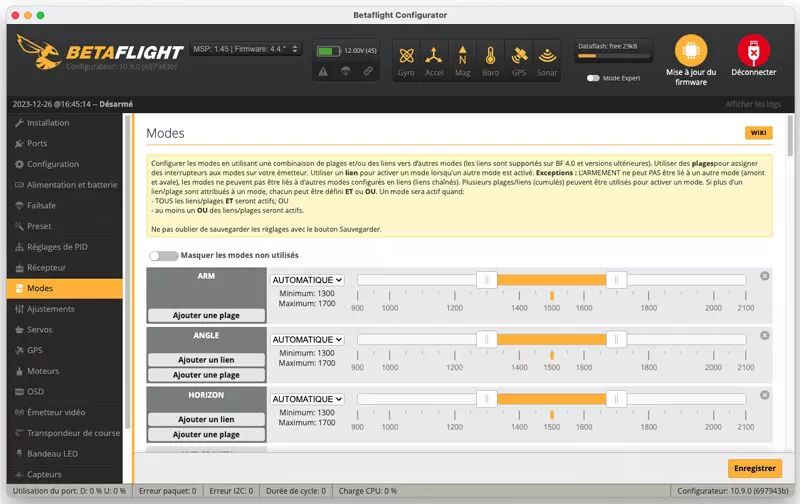The width and height of the screenshot is (800, 504).
Task: Click the Déconnecter USB icon
Action: pos(753,51)
